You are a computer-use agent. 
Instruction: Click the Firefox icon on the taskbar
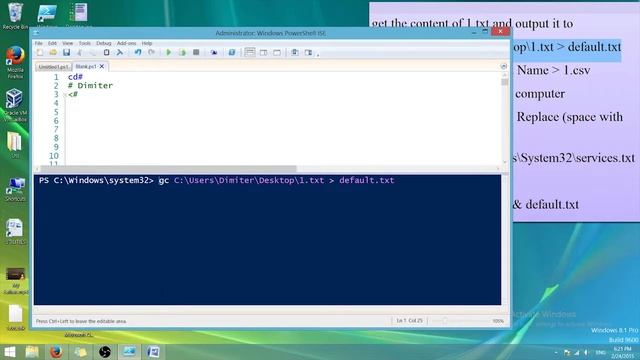coord(56,351)
